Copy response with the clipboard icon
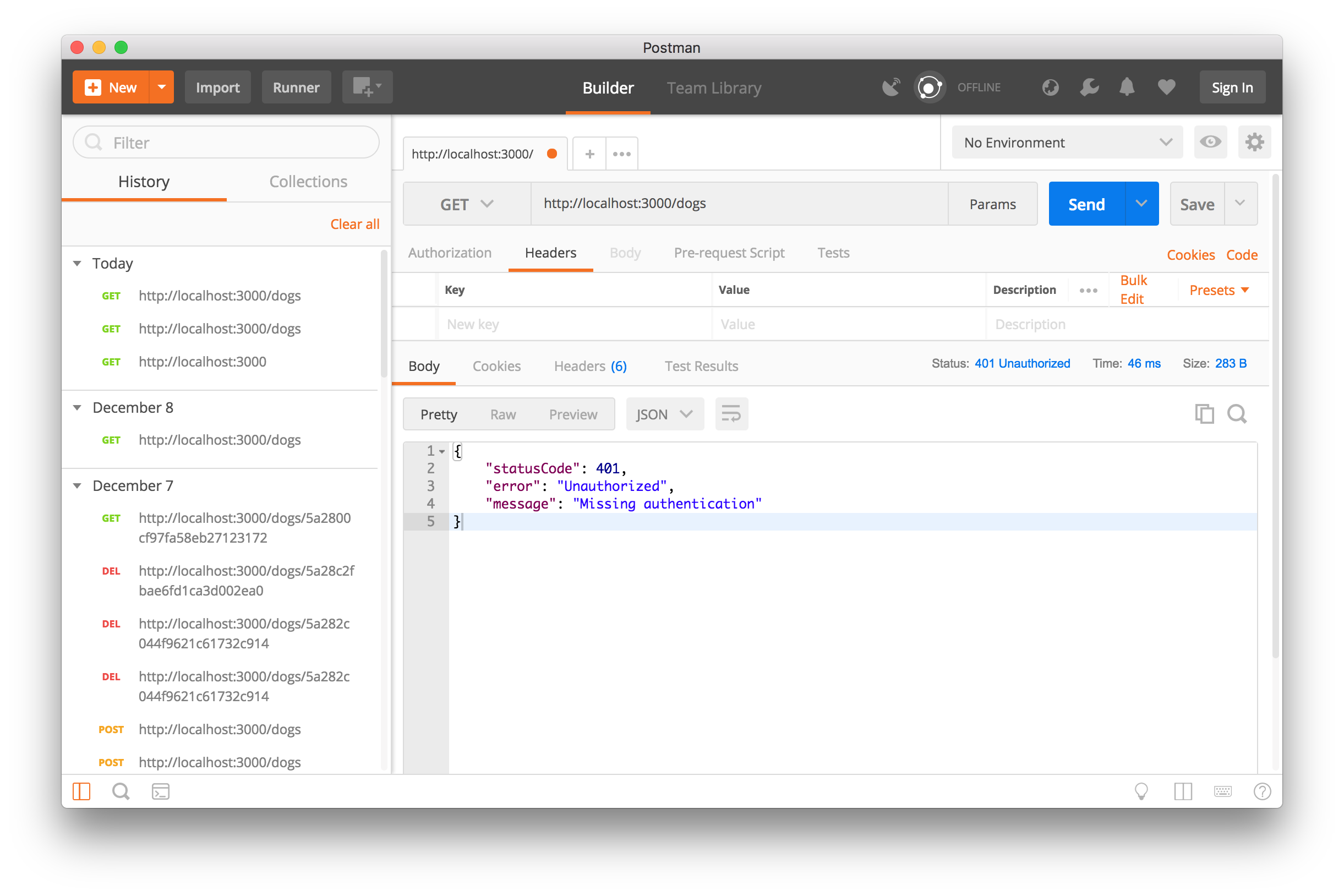Viewport: 1344px width, 896px height. pos(1204,414)
